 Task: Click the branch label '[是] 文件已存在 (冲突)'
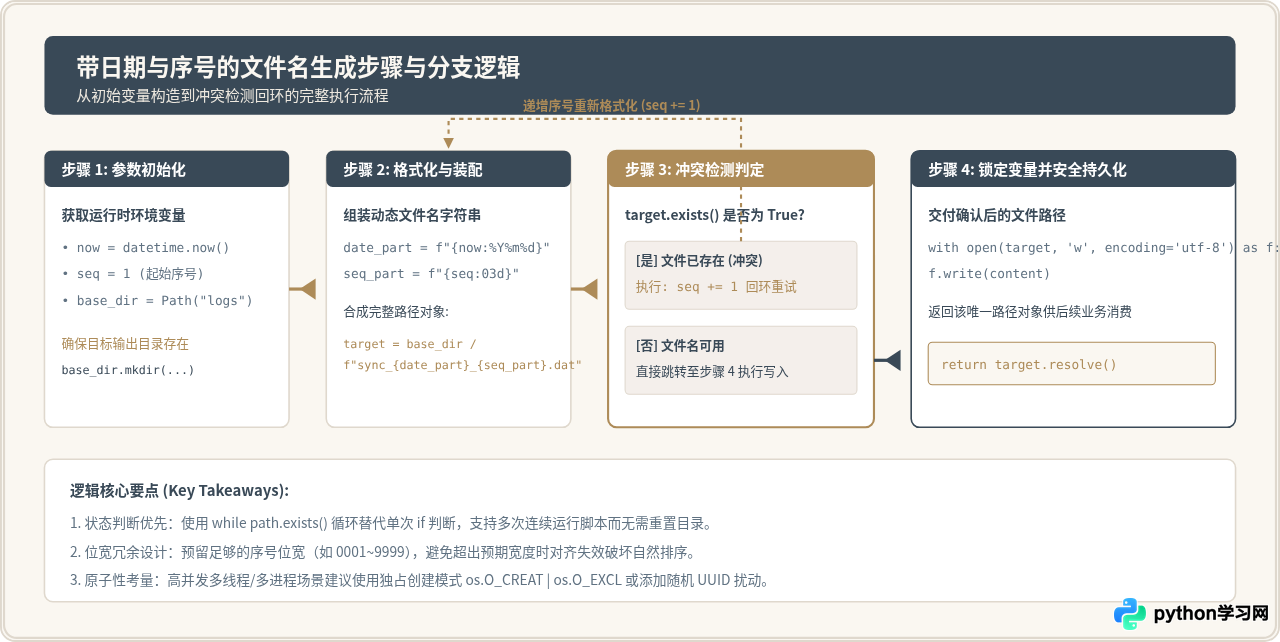[x=699, y=260]
